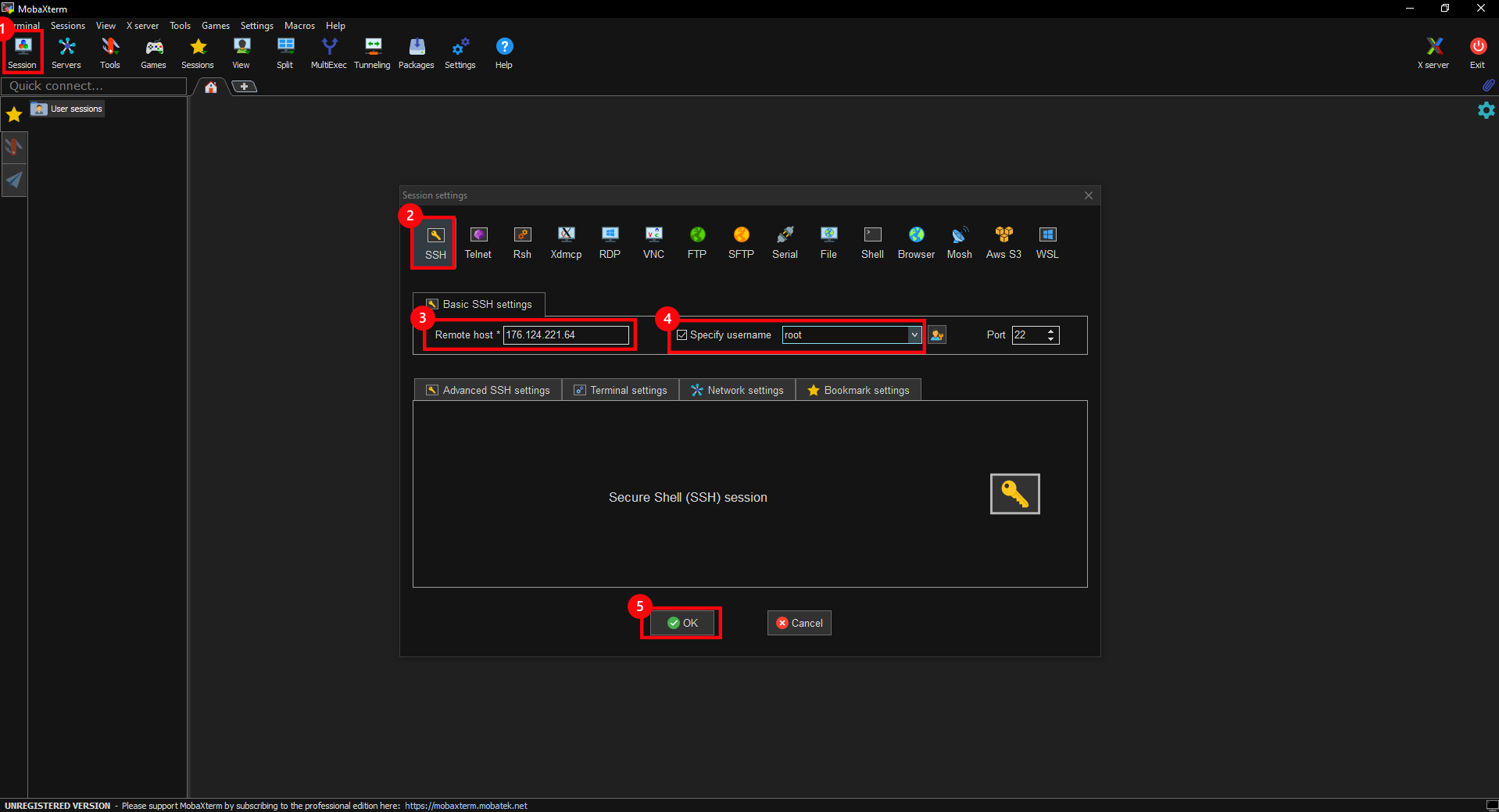1499x812 pixels.
Task: Open the X server menu
Action: (x=142, y=26)
